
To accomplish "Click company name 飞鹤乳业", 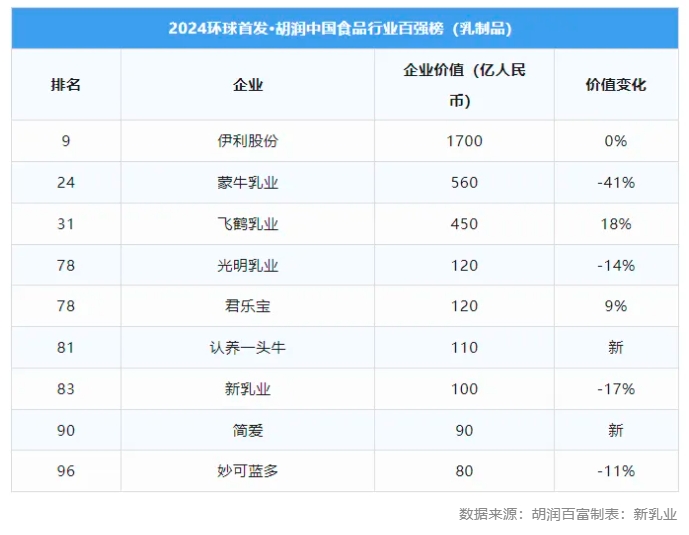I will 248,224.
